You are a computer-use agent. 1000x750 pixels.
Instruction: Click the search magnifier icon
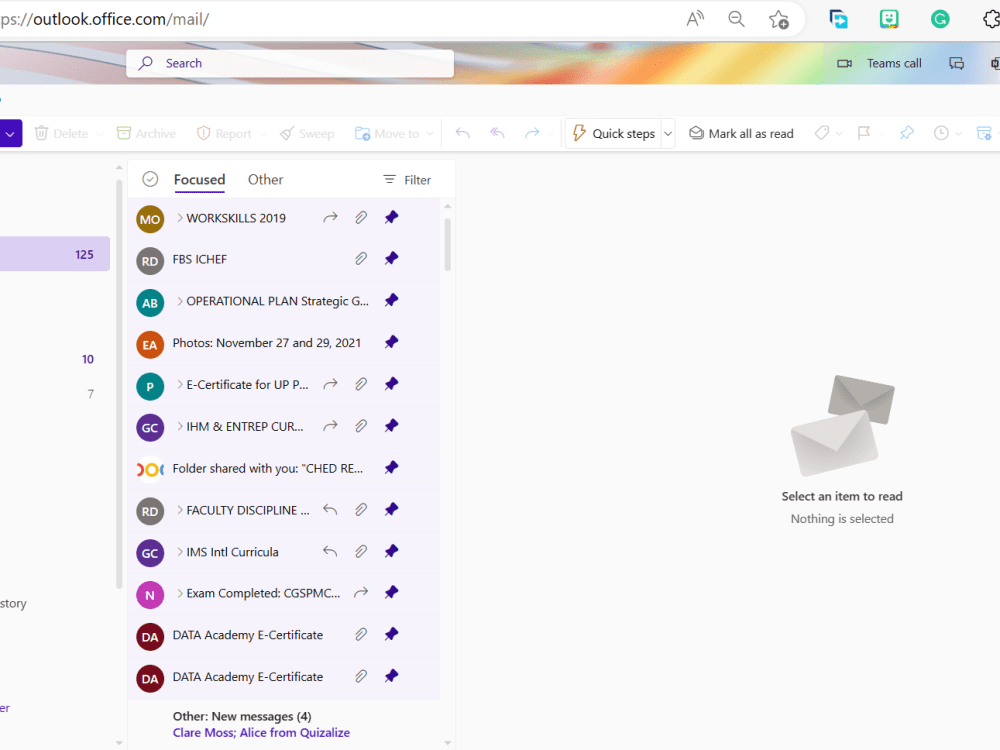coord(146,63)
